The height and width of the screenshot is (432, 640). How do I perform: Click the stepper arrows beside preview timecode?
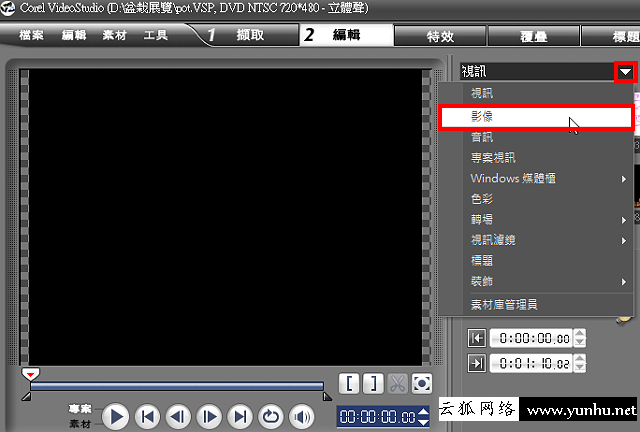point(424,417)
